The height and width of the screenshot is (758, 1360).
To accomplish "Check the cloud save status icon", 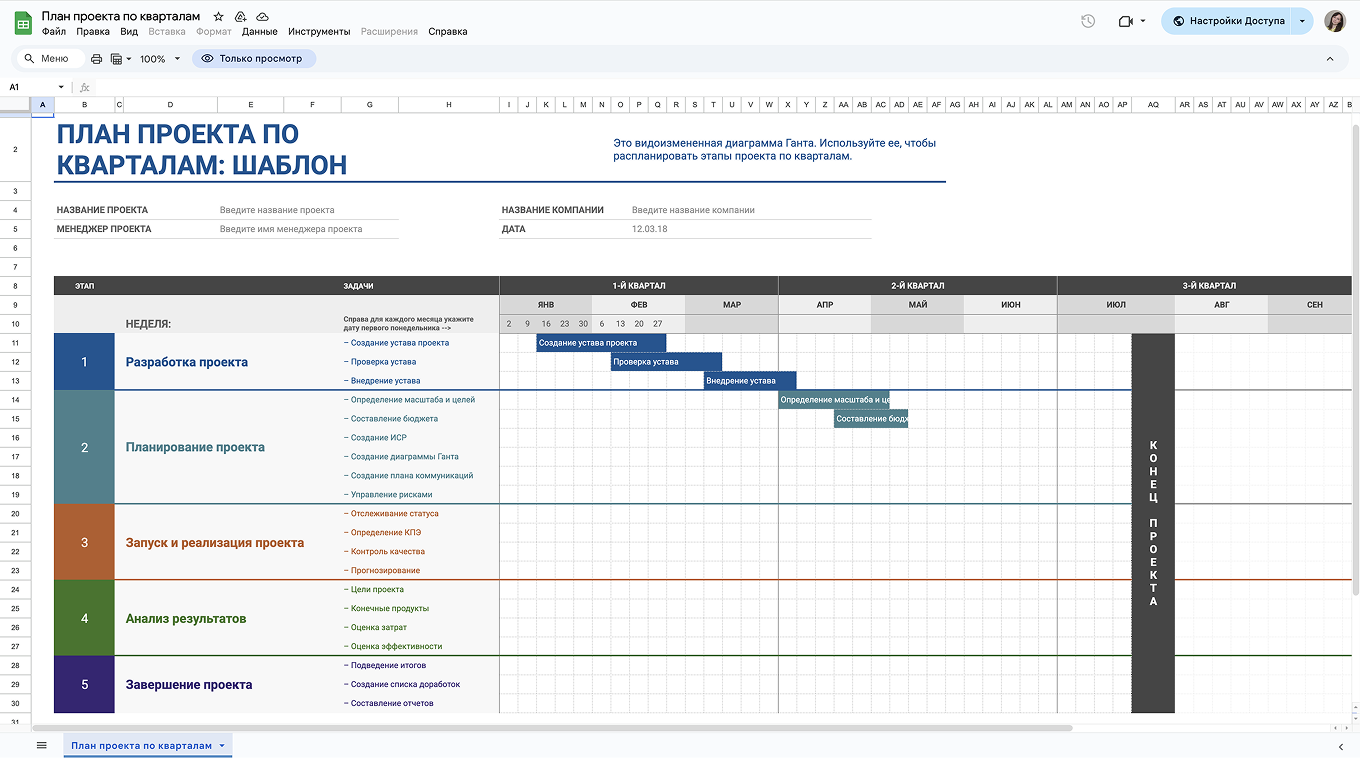I will [x=262, y=17].
